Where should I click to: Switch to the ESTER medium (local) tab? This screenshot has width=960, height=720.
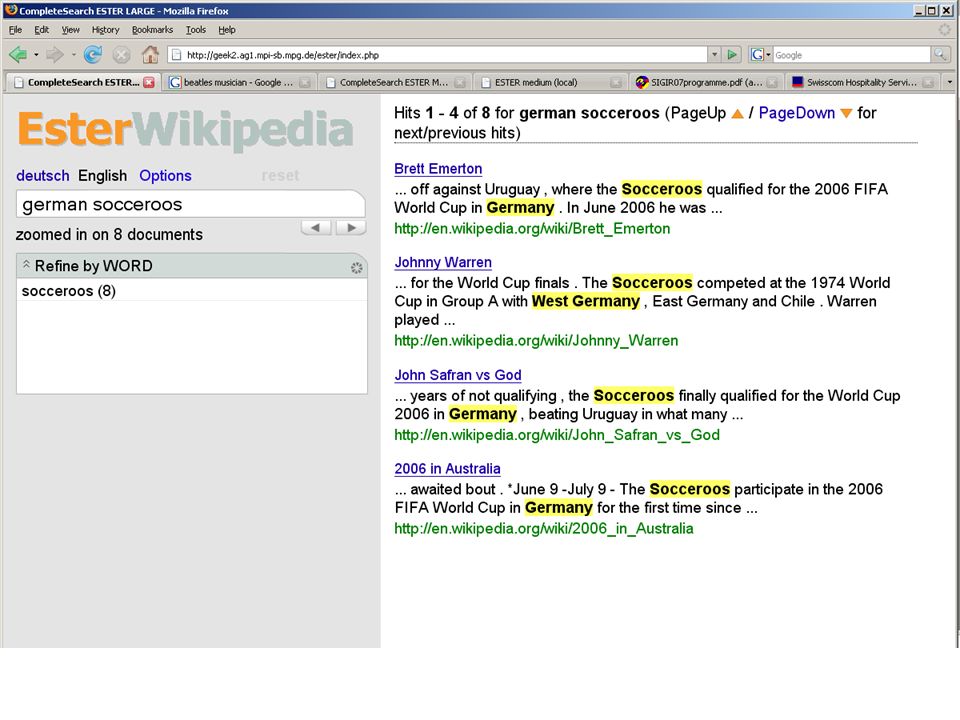click(551, 82)
